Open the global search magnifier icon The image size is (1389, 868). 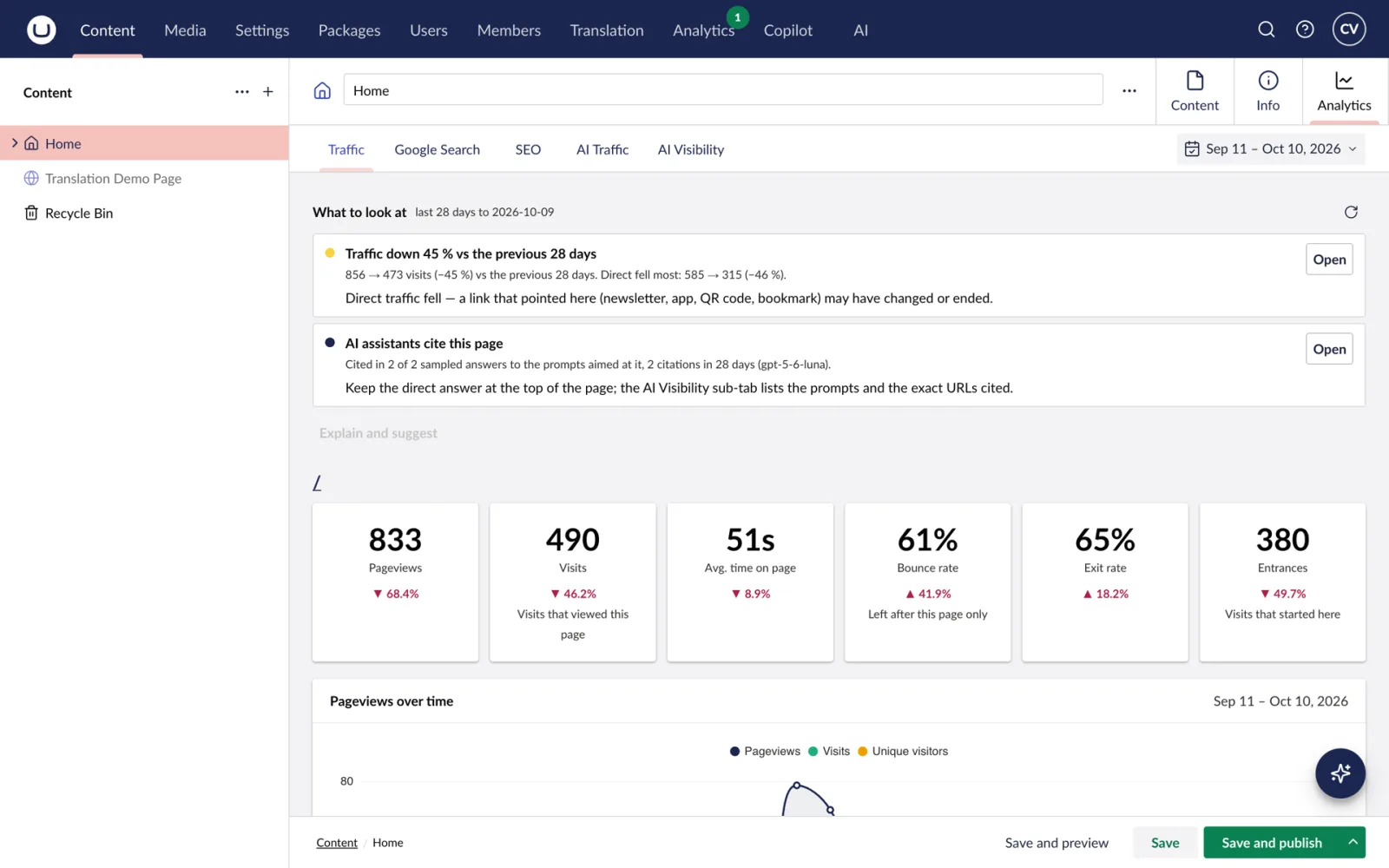coord(1267,30)
